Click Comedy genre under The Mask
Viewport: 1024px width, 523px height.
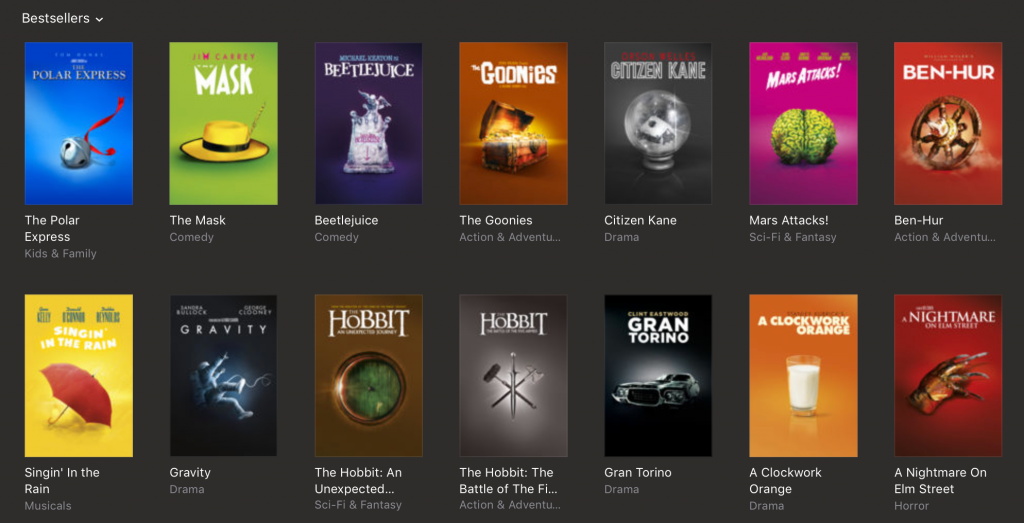click(191, 237)
